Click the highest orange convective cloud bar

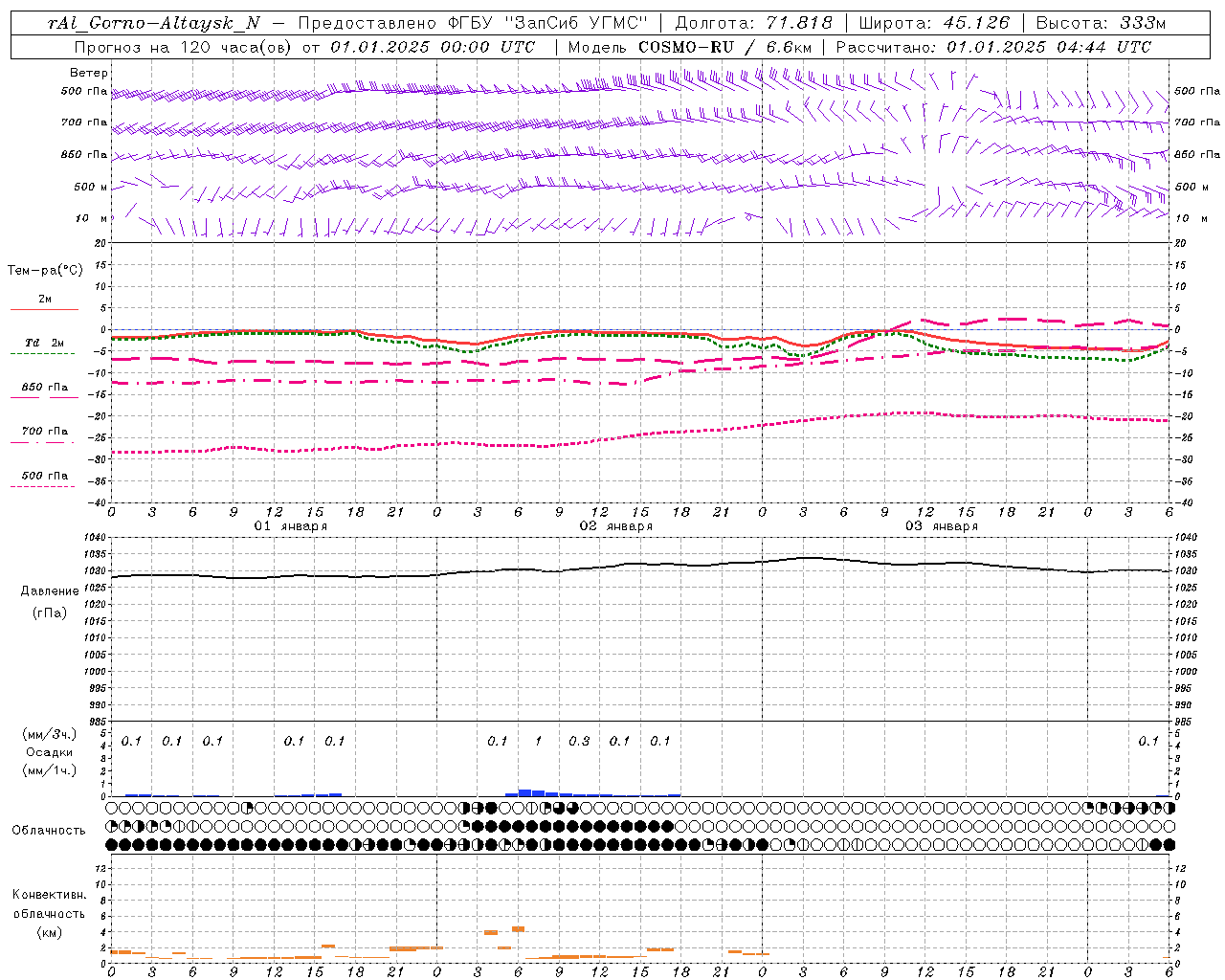tap(518, 929)
